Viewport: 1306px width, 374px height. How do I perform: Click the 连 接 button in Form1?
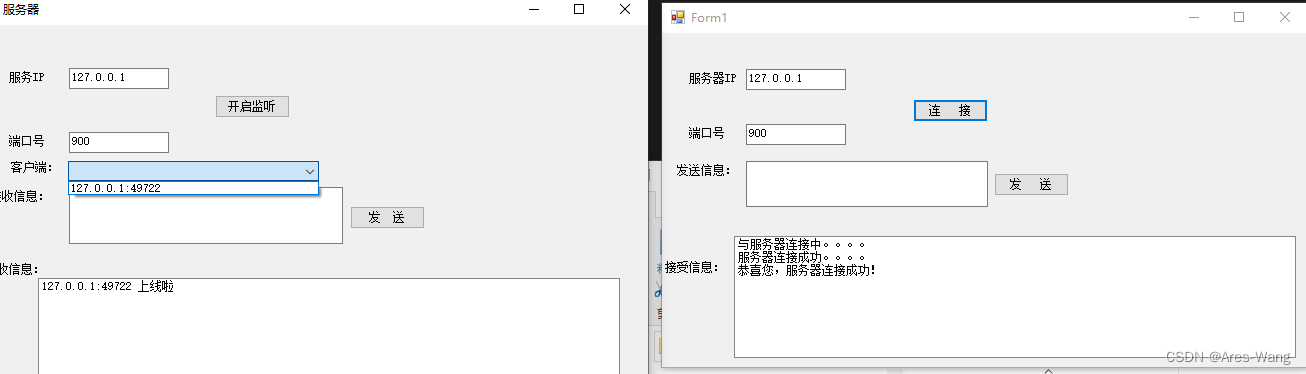[950, 110]
